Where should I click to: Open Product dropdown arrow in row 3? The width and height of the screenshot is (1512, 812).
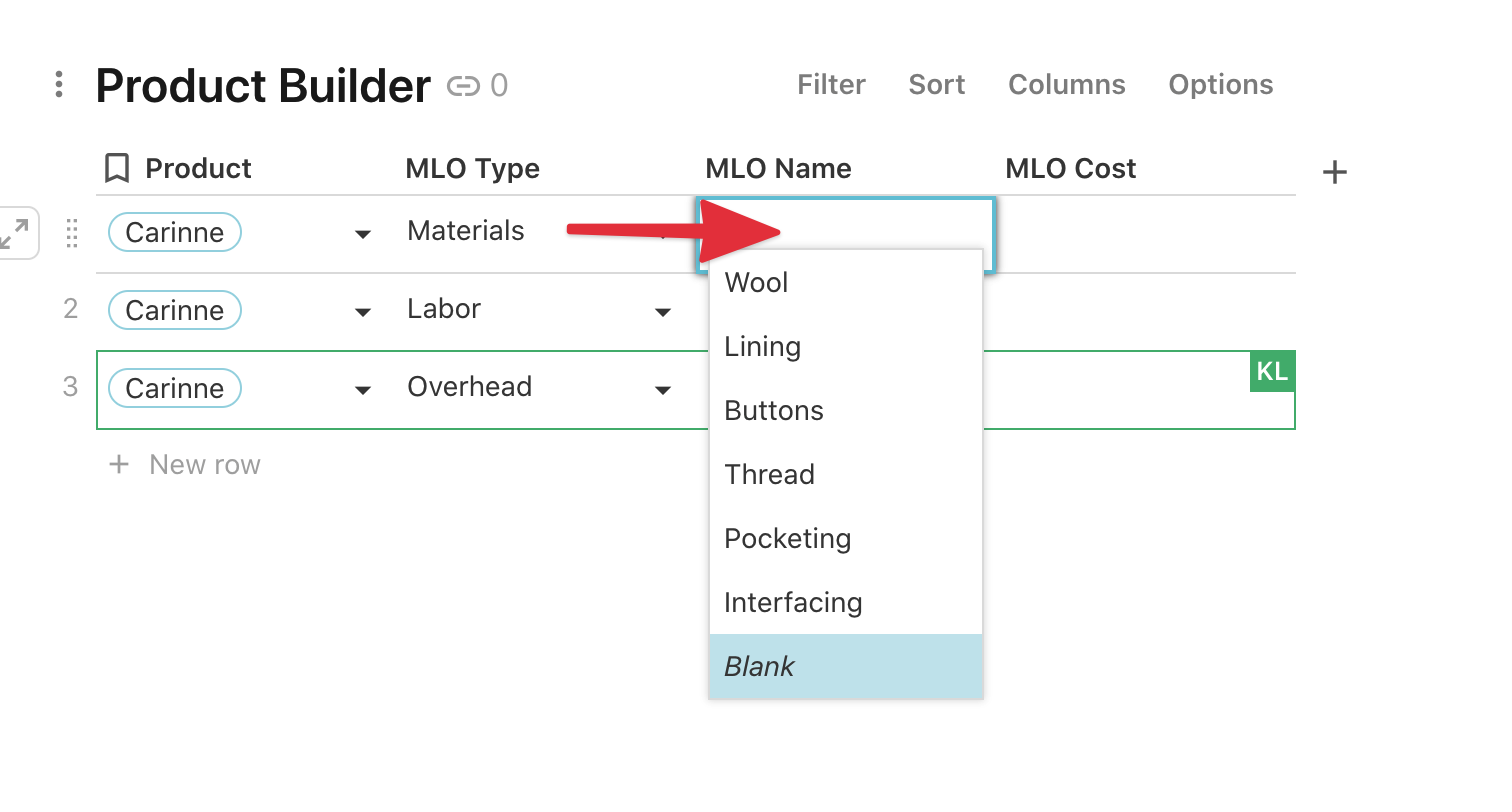[x=363, y=390]
